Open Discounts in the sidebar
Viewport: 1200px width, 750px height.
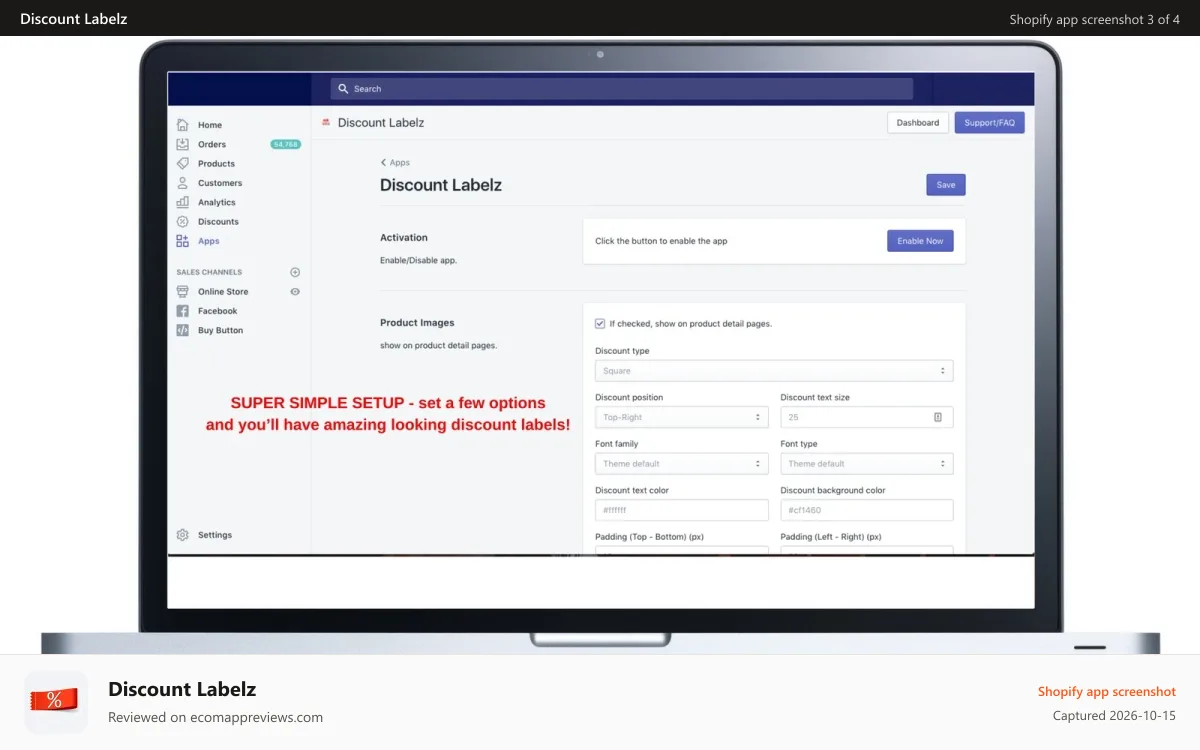218,221
